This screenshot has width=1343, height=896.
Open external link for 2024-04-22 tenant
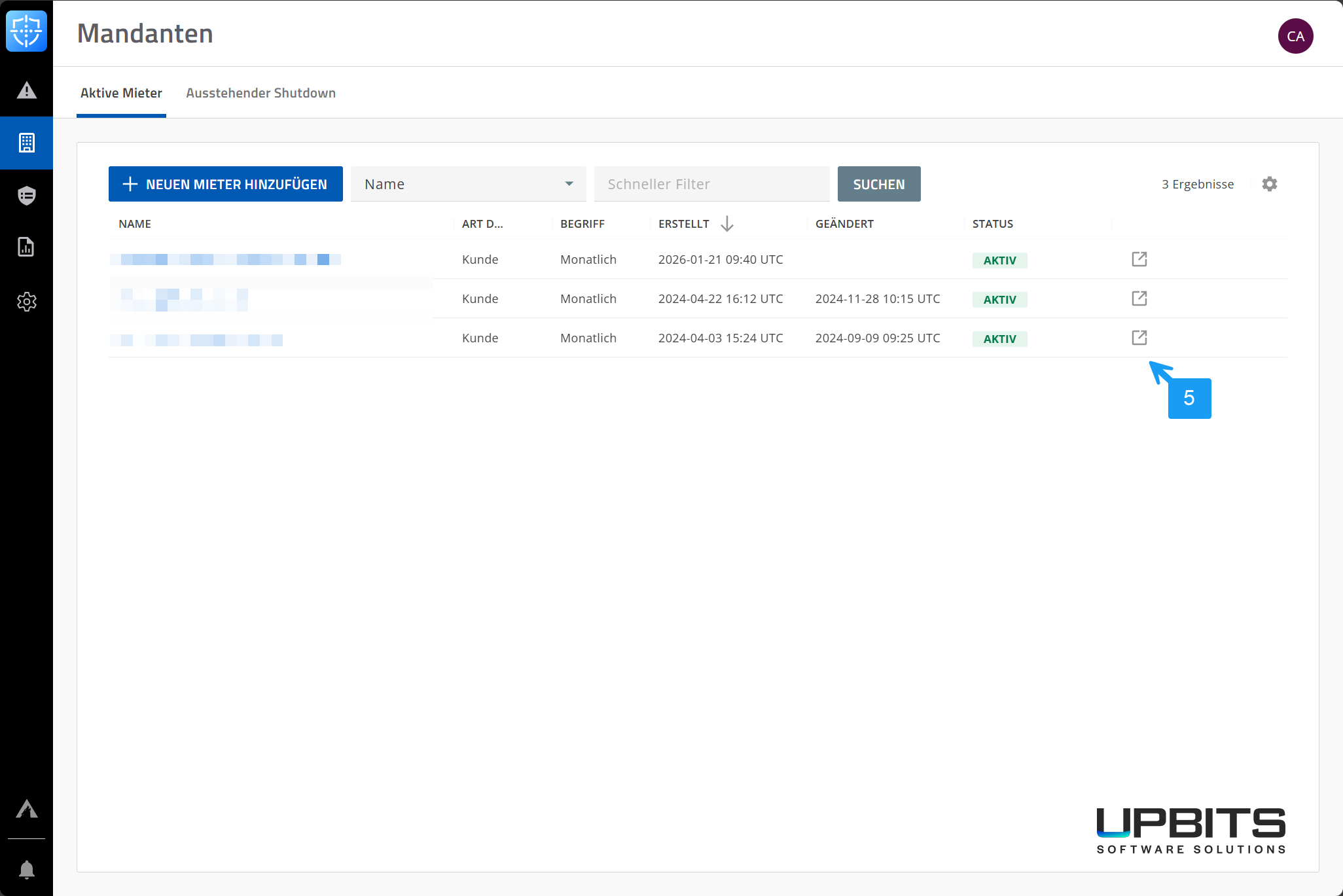click(x=1139, y=298)
